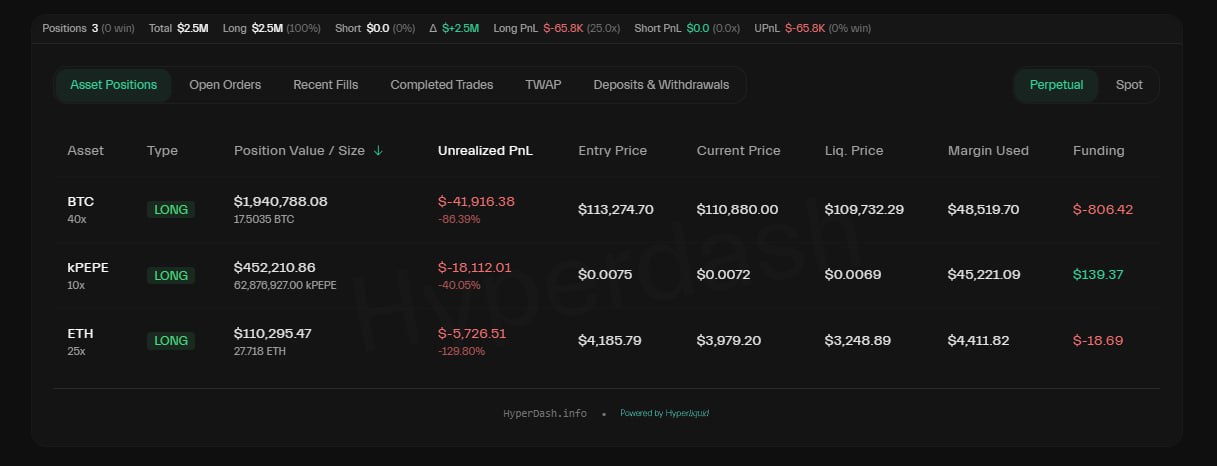Viewport: 1217px width, 466px height.
Task: Open the TWAP tab
Action: (x=543, y=85)
